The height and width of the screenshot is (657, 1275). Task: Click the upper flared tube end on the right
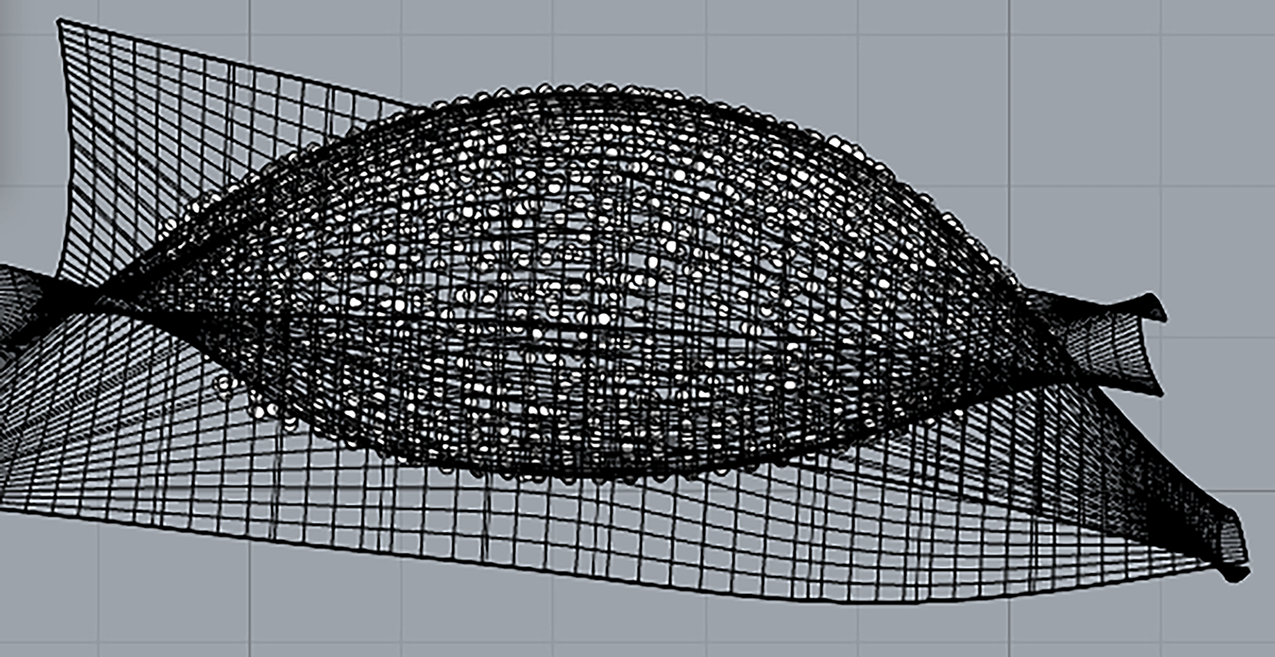click(1154, 308)
